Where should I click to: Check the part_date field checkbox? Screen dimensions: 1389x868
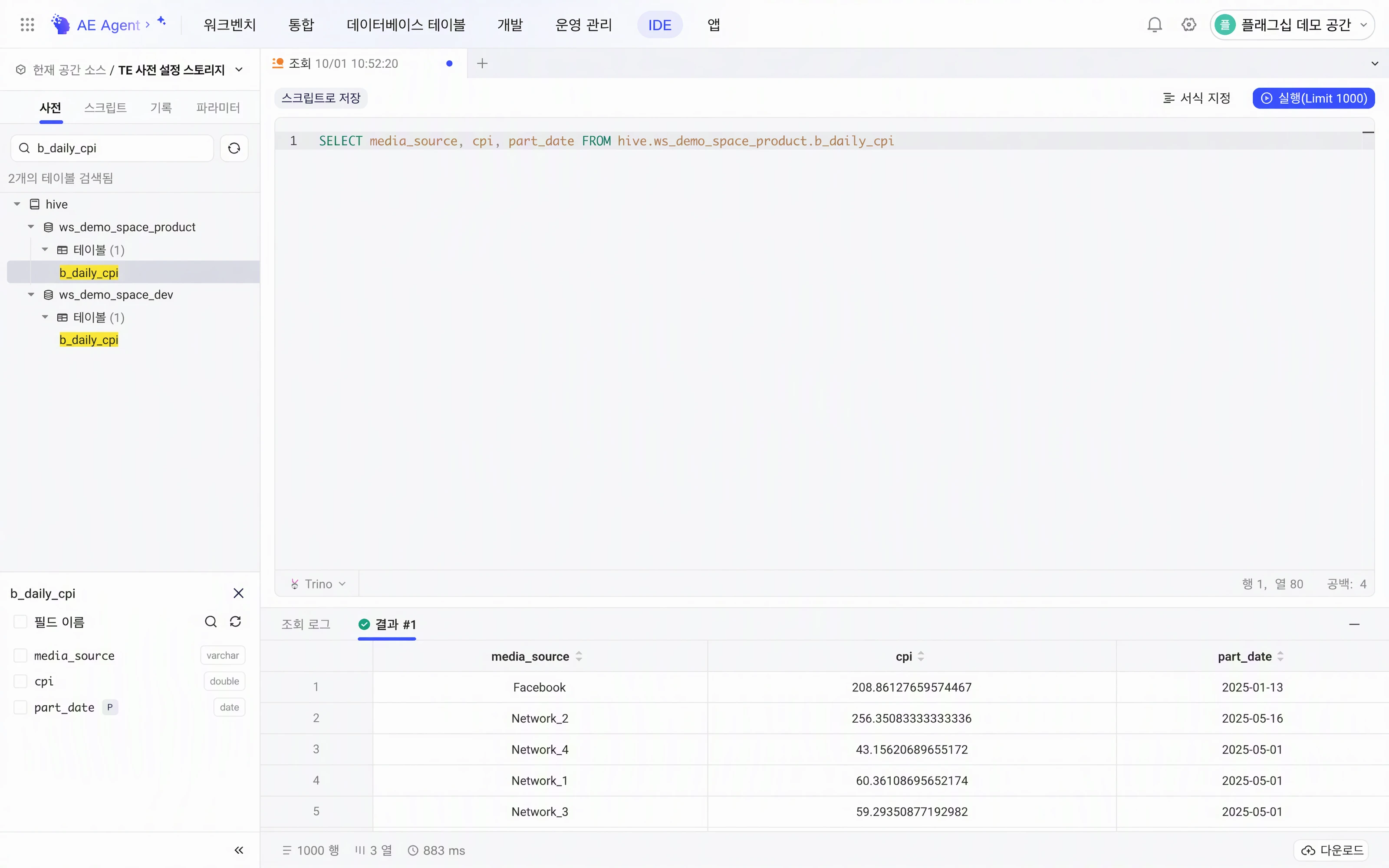[x=21, y=707]
